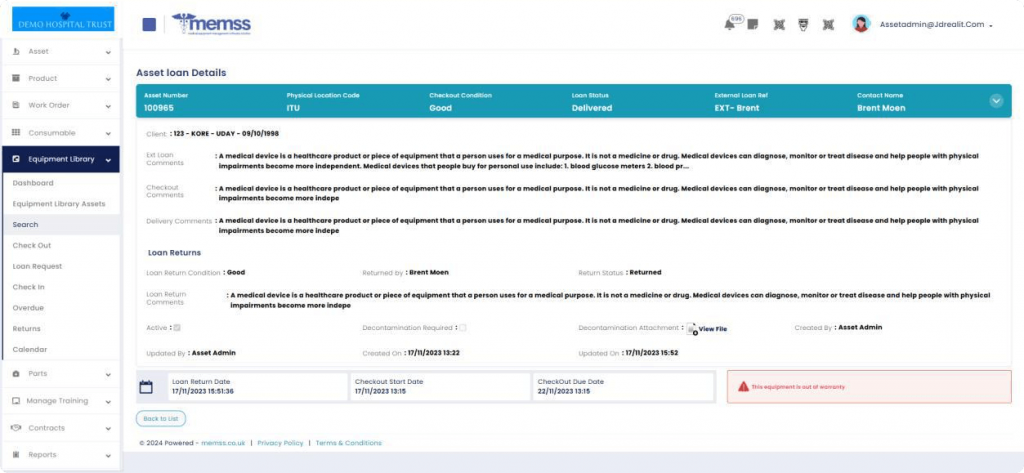
Task: Click the Demo Hospital Trust logo
Action: click(63, 19)
